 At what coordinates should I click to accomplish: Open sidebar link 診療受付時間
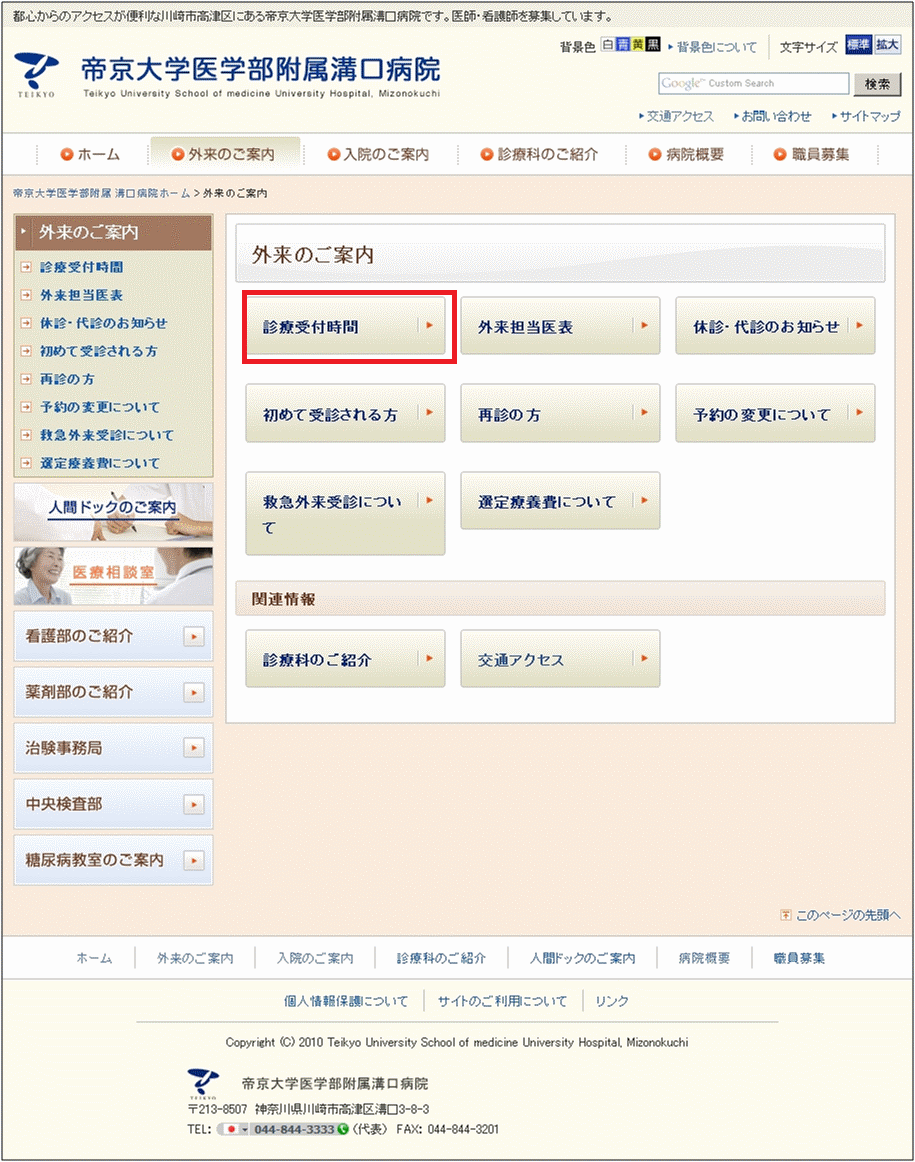(81, 267)
